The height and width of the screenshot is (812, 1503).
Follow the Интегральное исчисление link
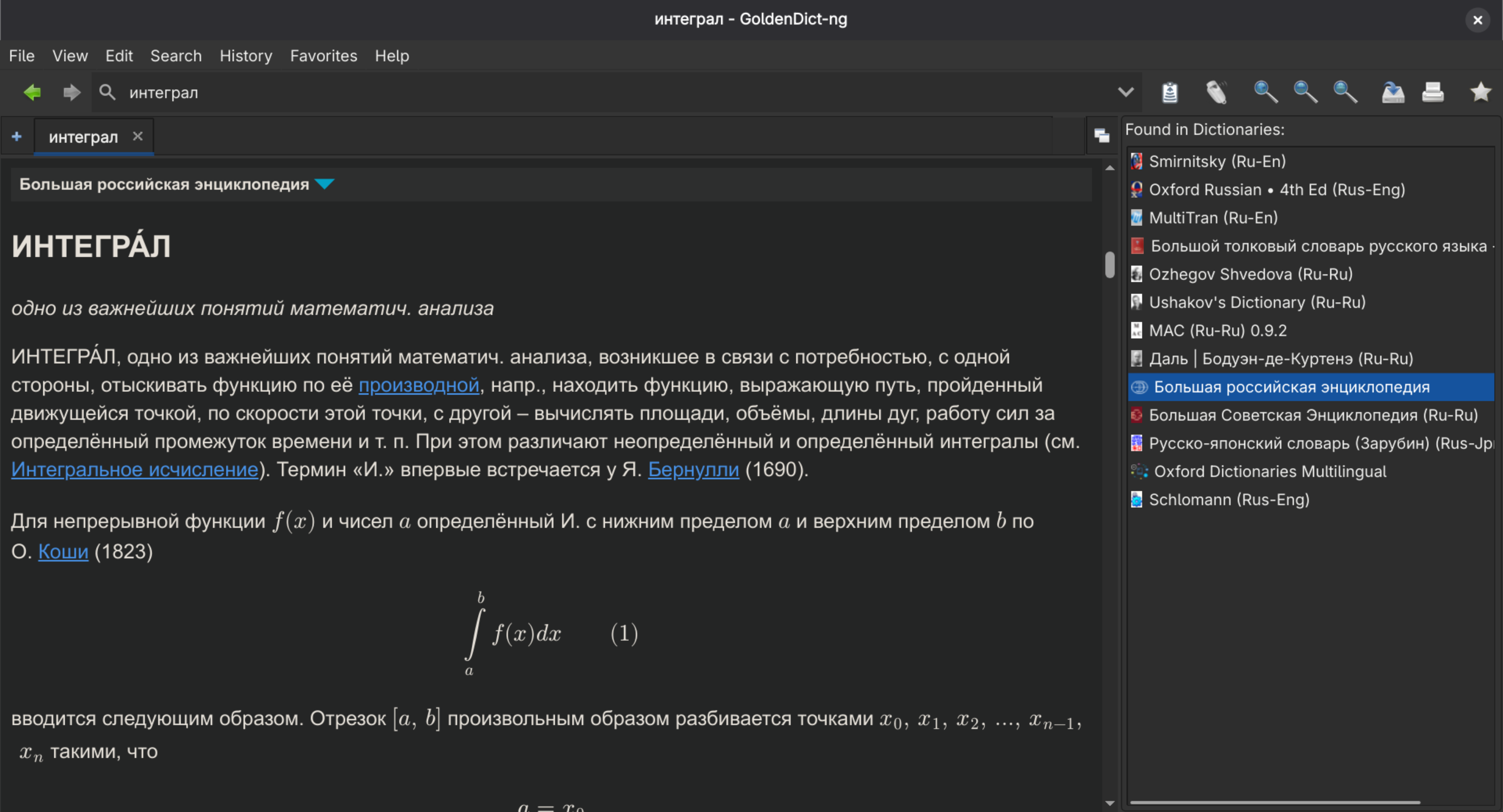click(x=135, y=470)
